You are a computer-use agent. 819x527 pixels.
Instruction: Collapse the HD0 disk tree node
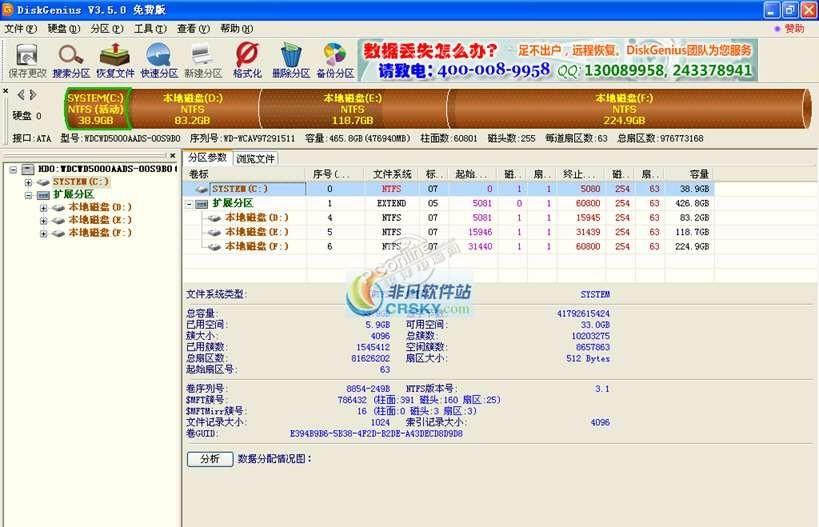[14, 169]
